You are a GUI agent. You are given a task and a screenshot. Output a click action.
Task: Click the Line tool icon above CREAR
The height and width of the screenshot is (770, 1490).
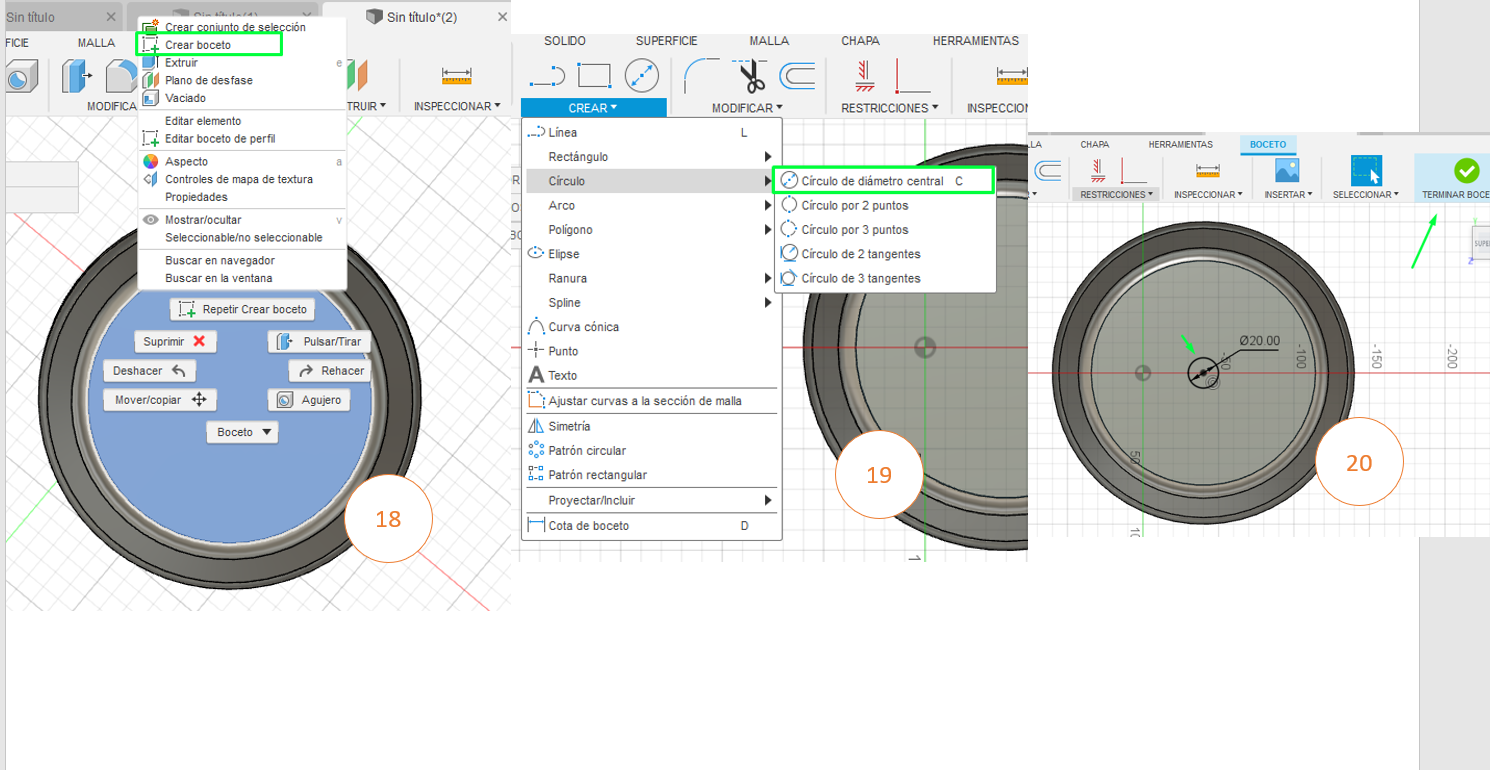(547, 76)
